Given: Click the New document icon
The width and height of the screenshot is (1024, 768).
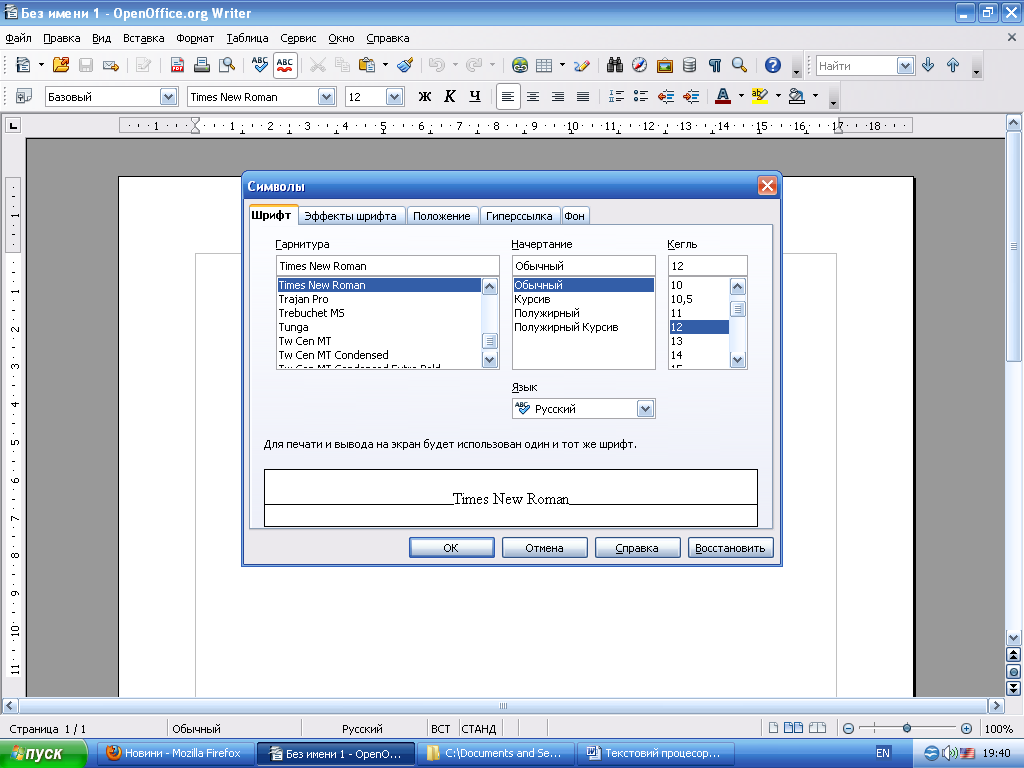Looking at the screenshot, I should 24,65.
